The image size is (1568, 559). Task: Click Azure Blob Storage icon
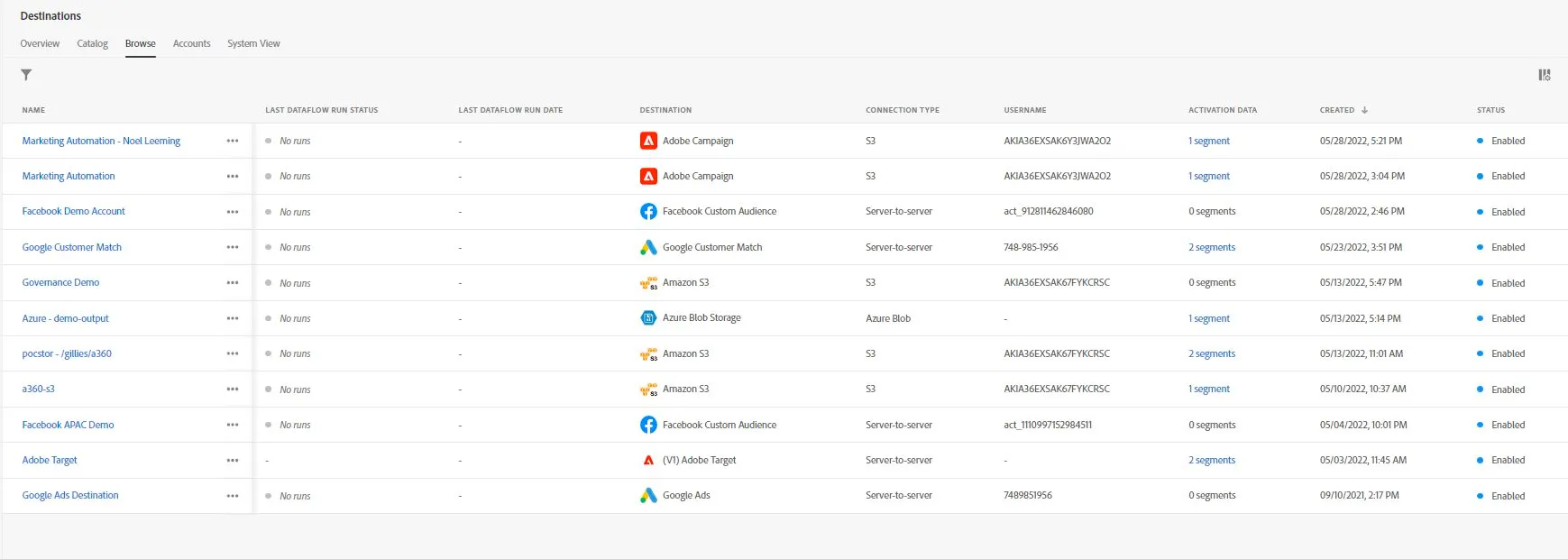pyautogui.click(x=648, y=317)
